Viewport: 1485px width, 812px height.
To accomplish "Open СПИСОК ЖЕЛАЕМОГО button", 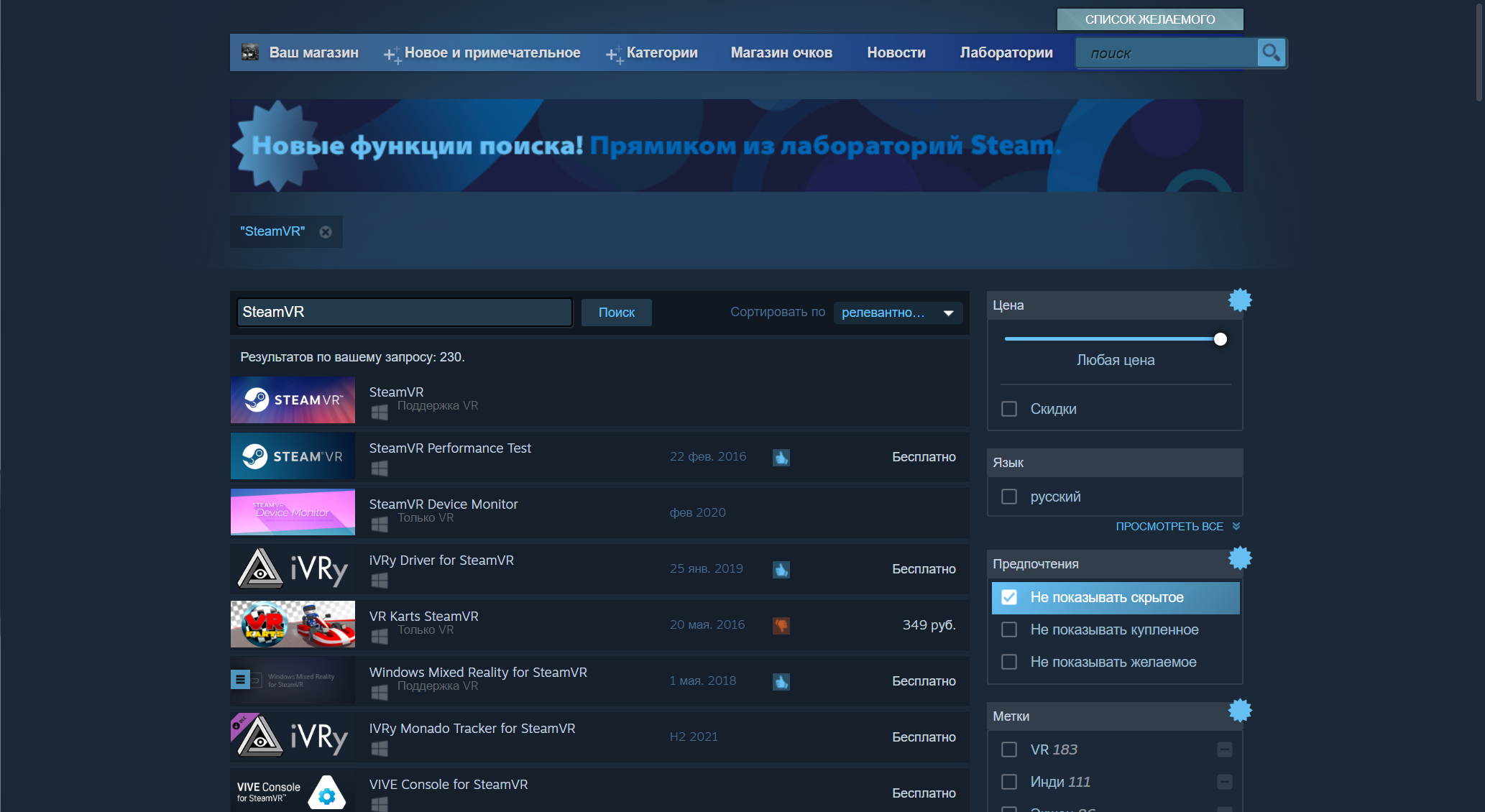I will (1150, 19).
